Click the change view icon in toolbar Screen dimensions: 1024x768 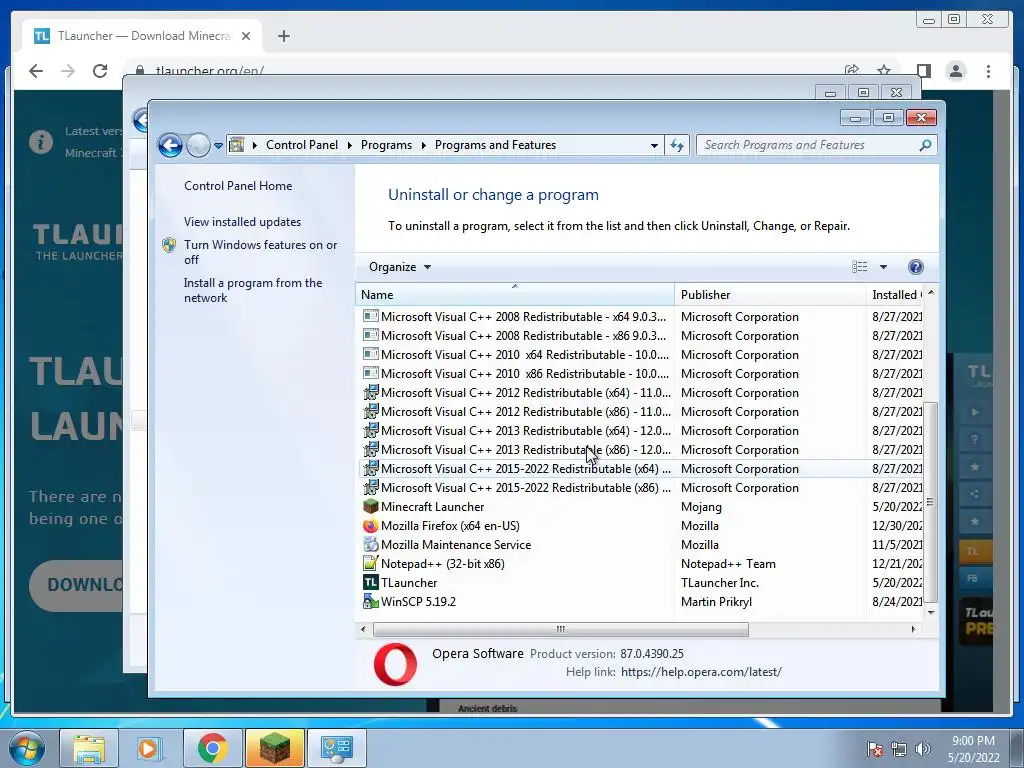(859, 266)
